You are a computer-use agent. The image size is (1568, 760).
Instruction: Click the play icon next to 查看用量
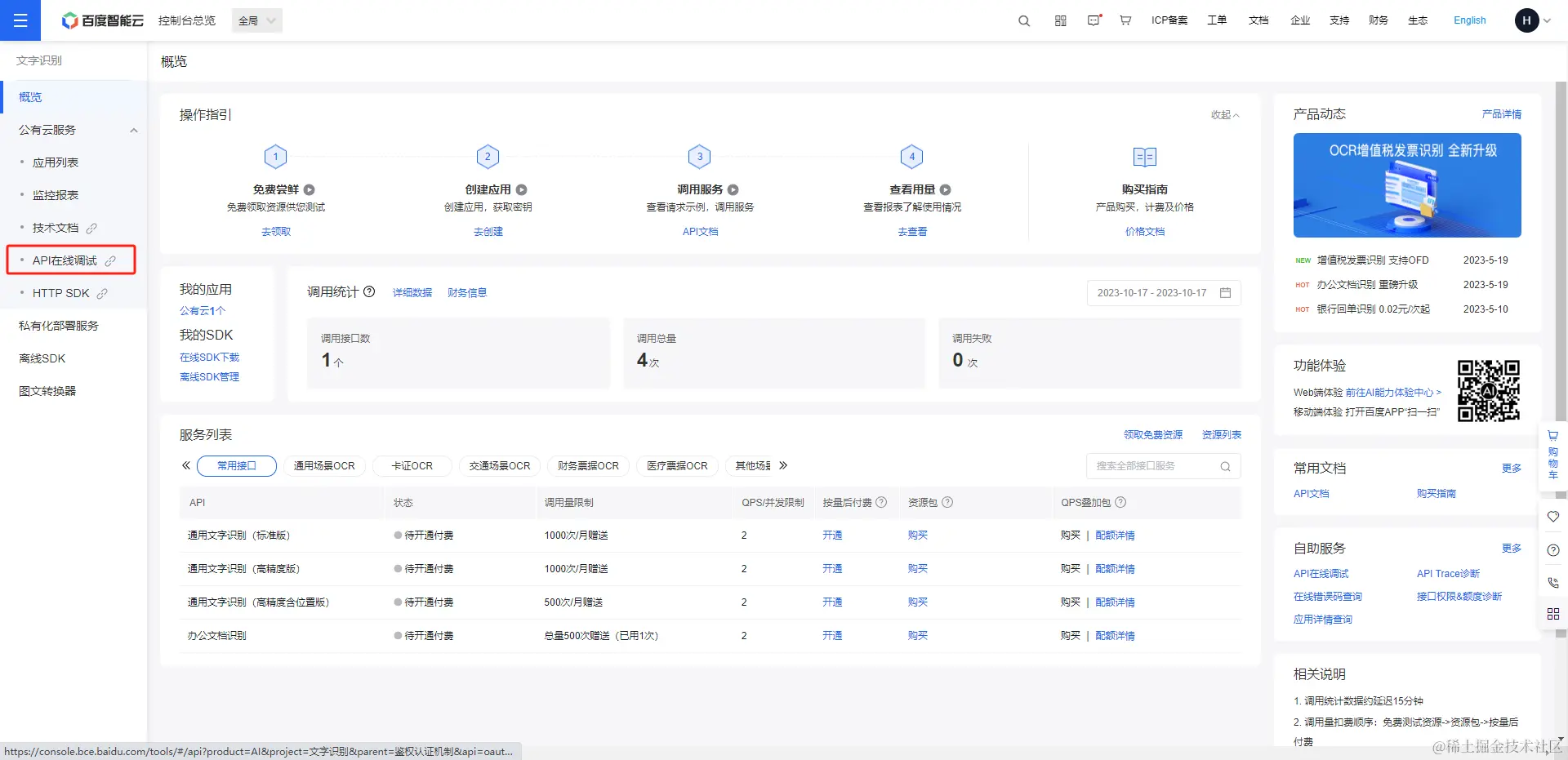pyautogui.click(x=945, y=189)
